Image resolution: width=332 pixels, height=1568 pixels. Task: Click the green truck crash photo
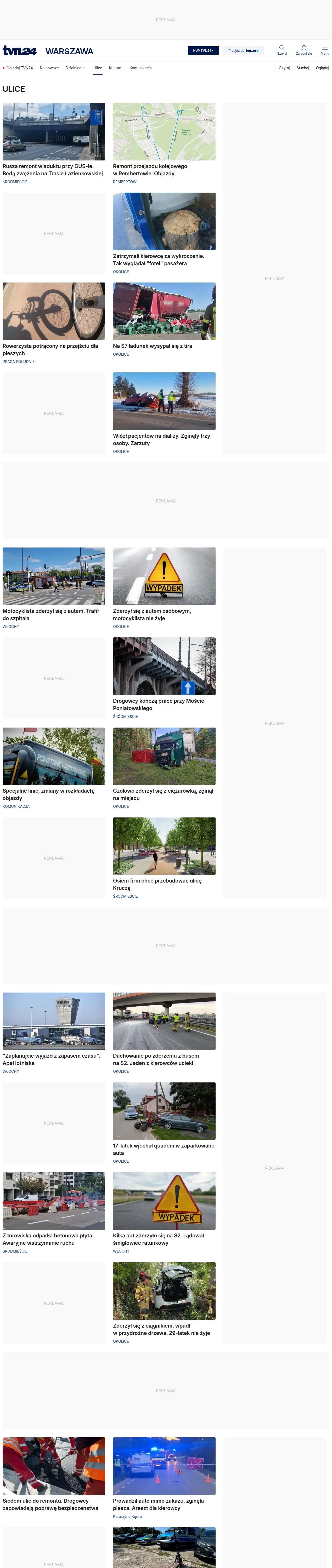164,756
